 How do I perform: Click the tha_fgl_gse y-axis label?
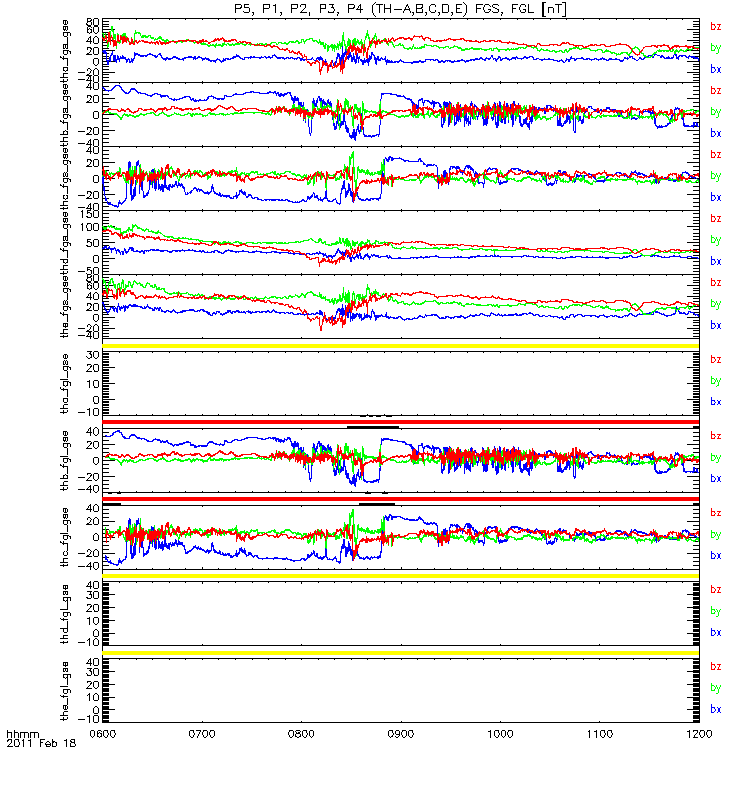65,383
